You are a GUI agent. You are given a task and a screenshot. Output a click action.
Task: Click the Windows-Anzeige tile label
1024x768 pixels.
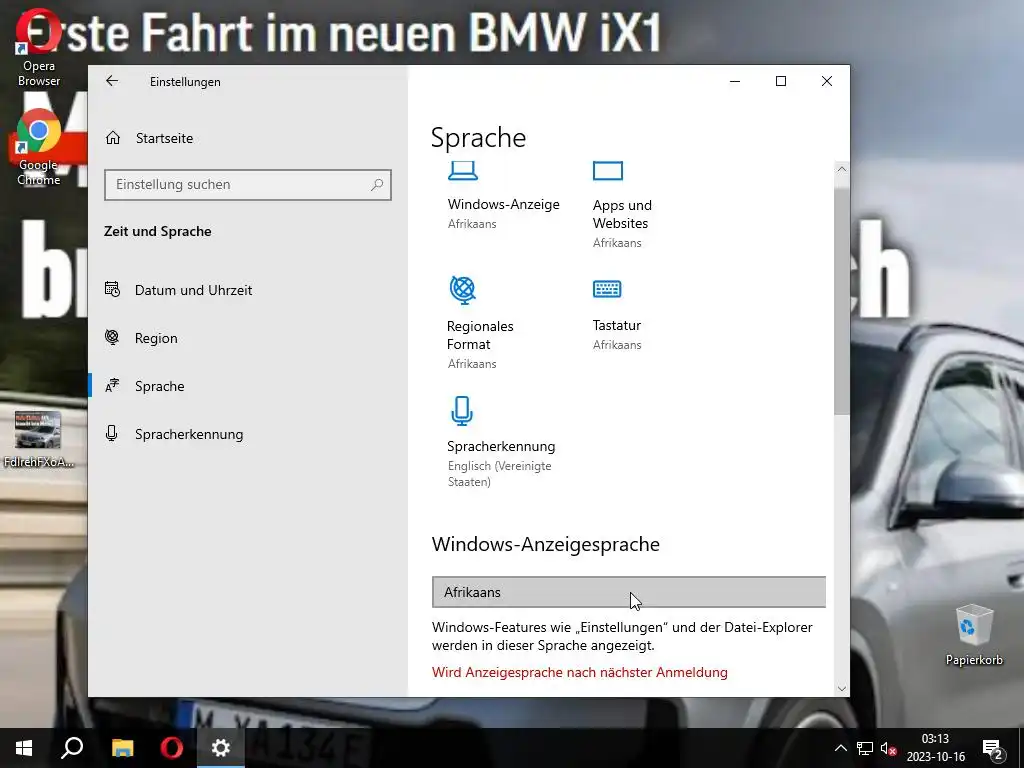(504, 204)
